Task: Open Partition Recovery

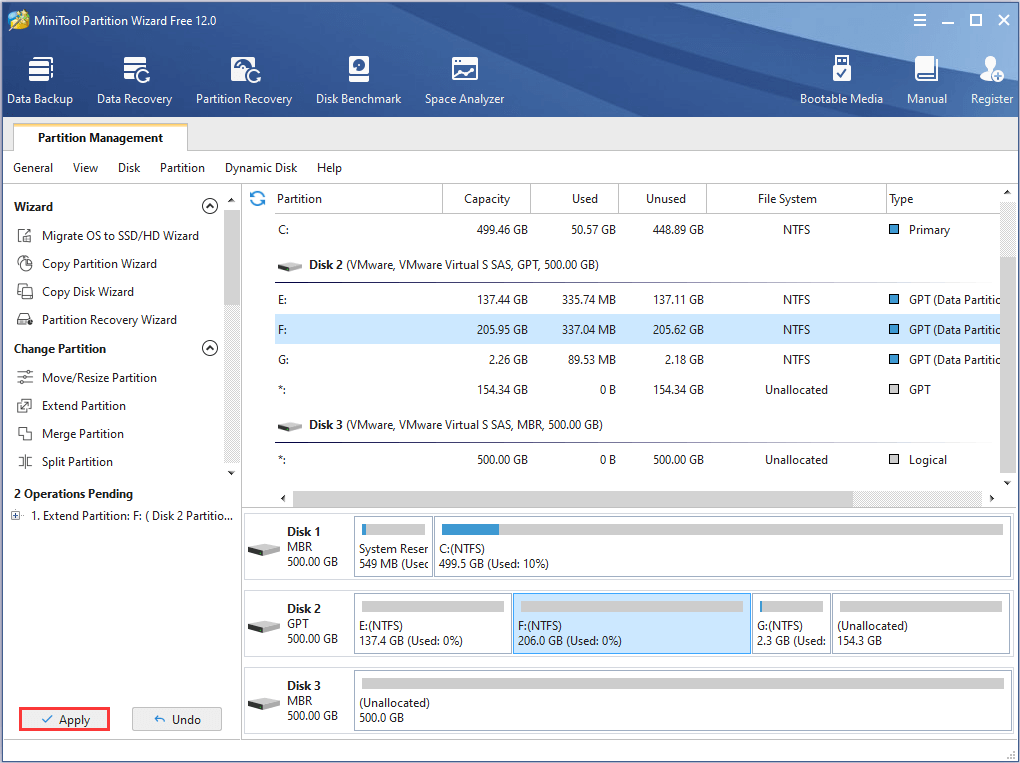Action: [244, 81]
